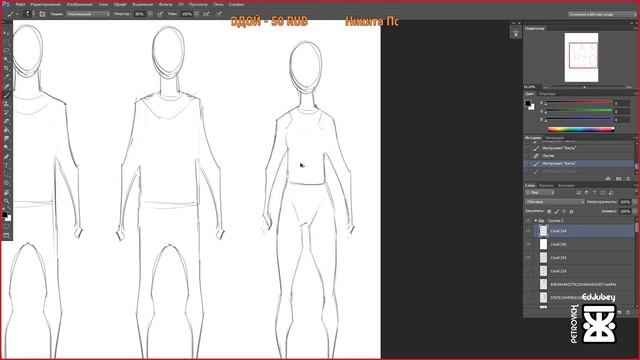Lock image pixels in Layers panel

557,211
